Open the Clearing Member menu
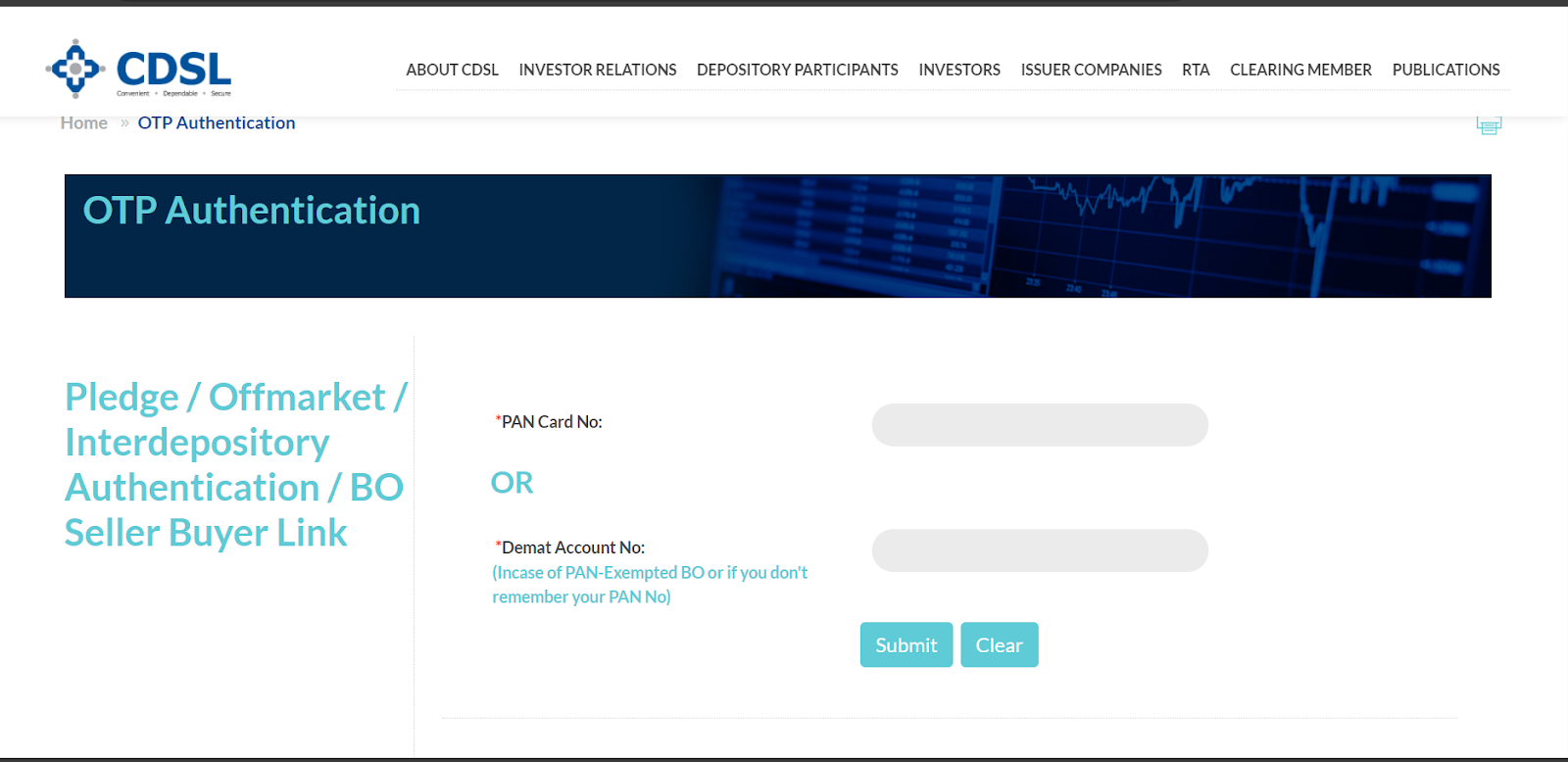Screen dimensions: 1568x762 1300,70
